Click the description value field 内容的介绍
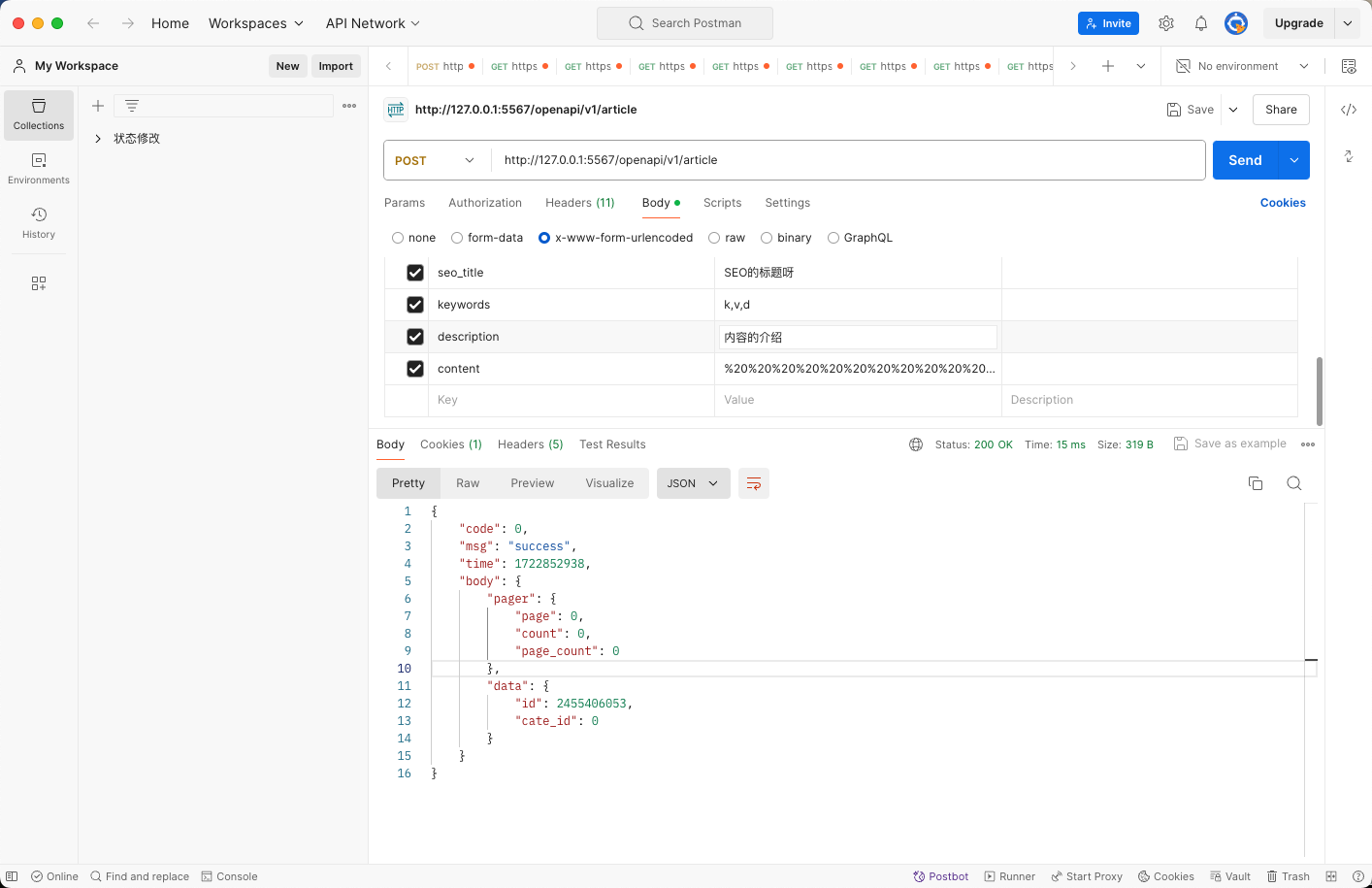 point(858,337)
